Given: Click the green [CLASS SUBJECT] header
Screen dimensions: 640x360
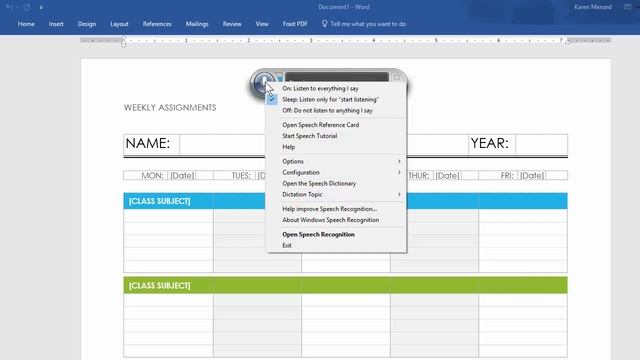Looking at the screenshot, I should click(x=160, y=285).
